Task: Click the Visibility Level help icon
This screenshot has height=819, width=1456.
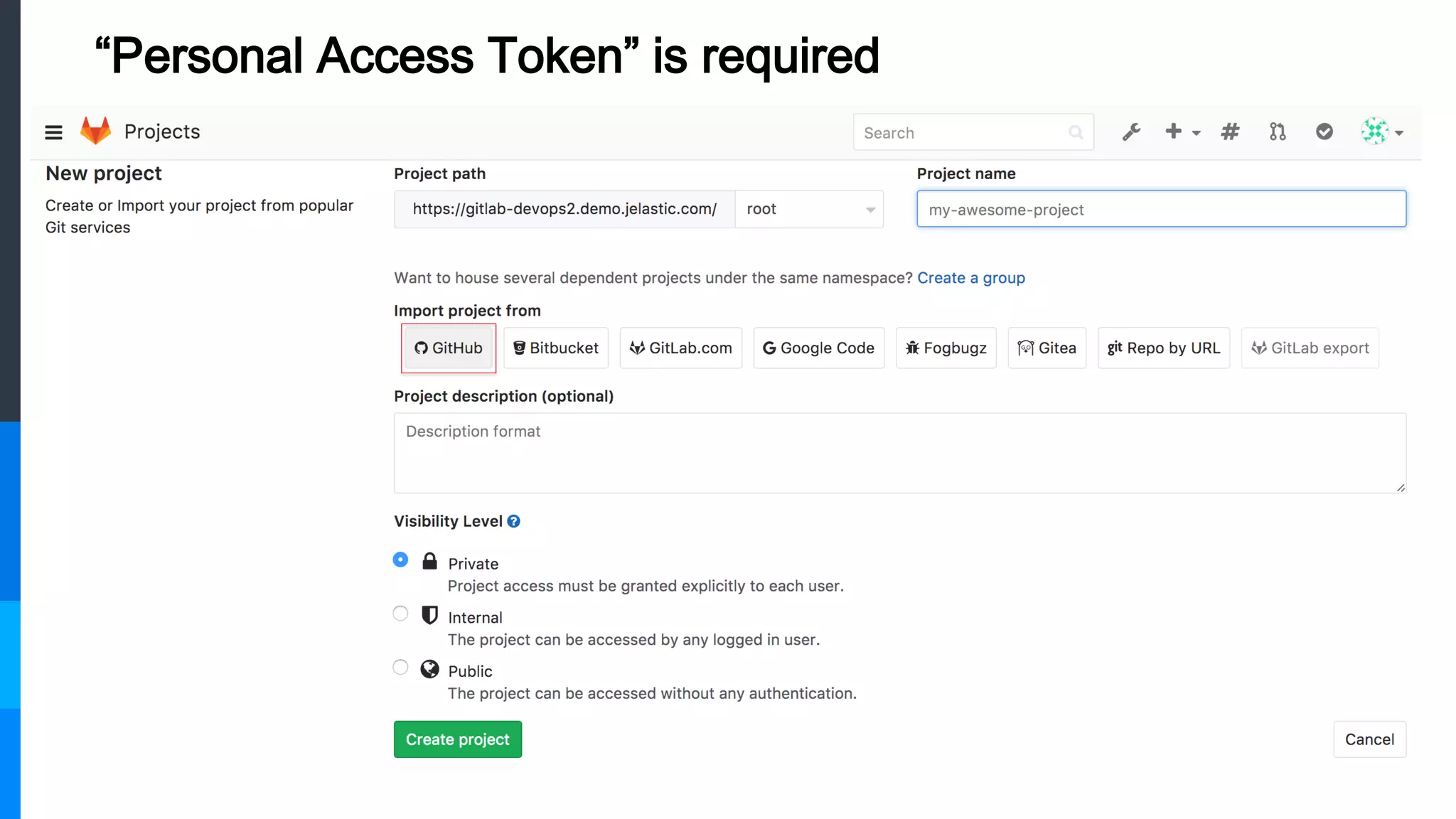Action: tap(513, 521)
